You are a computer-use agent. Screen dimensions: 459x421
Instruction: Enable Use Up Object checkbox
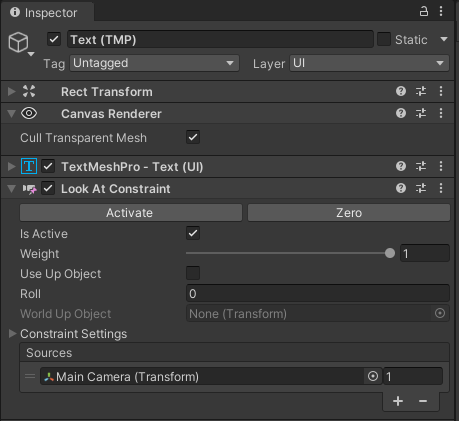click(x=193, y=273)
